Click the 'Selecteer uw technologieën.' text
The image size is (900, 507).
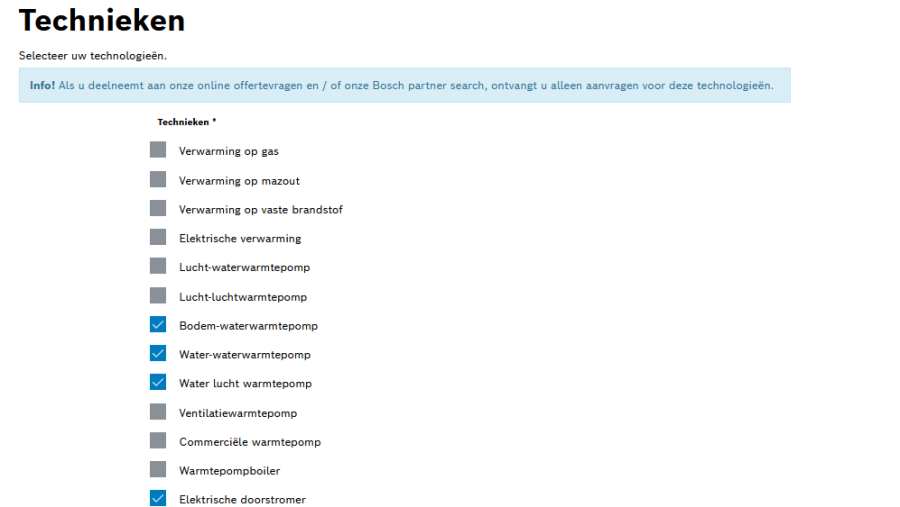coord(93,56)
